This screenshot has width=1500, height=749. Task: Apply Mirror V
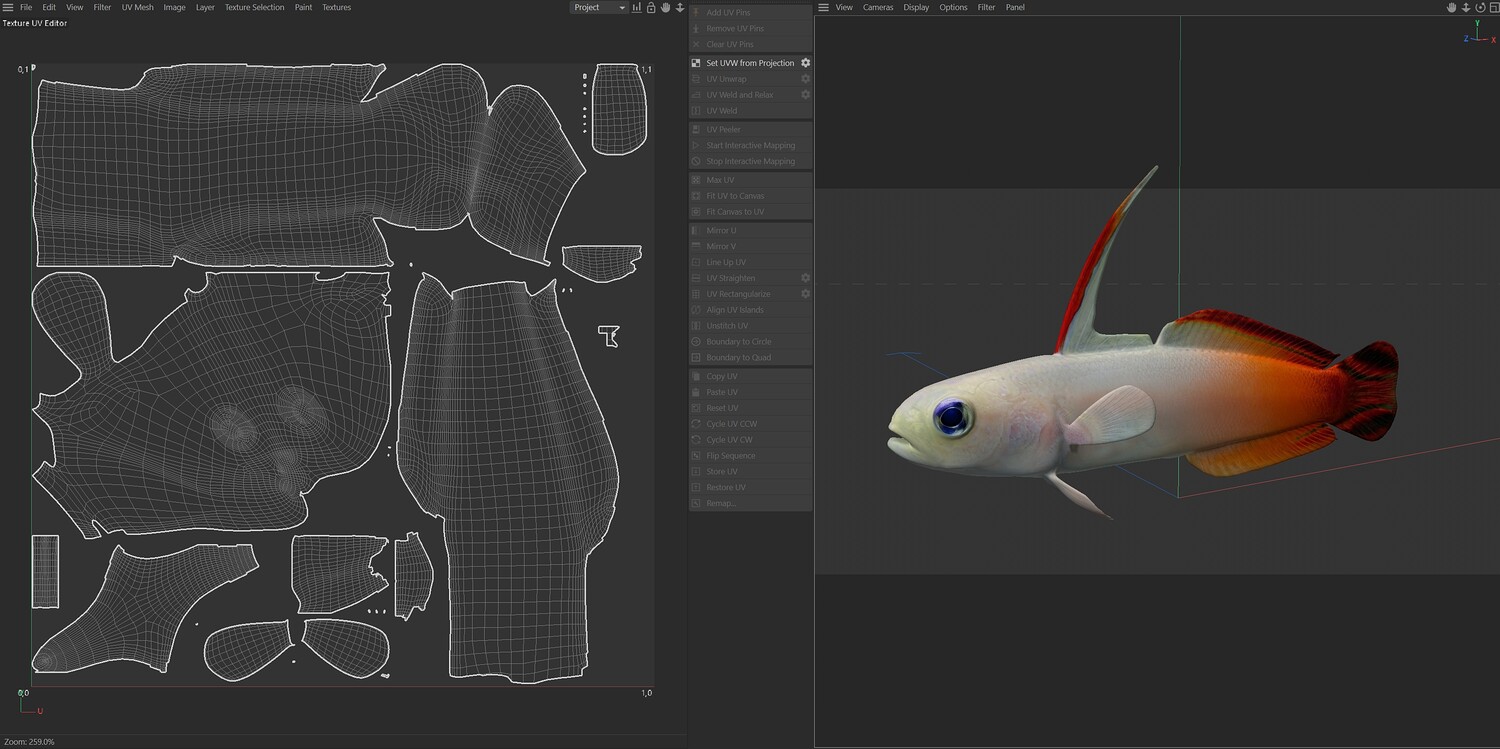click(750, 246)
